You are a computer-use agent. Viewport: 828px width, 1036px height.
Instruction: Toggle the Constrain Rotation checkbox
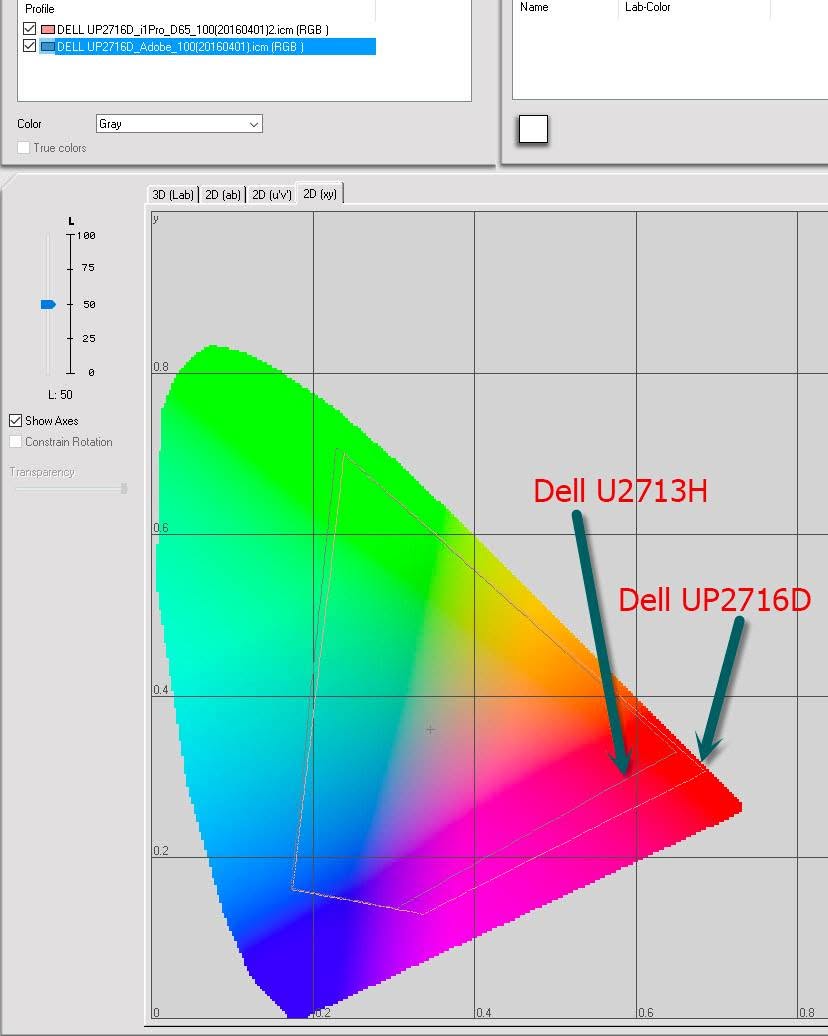16,441
